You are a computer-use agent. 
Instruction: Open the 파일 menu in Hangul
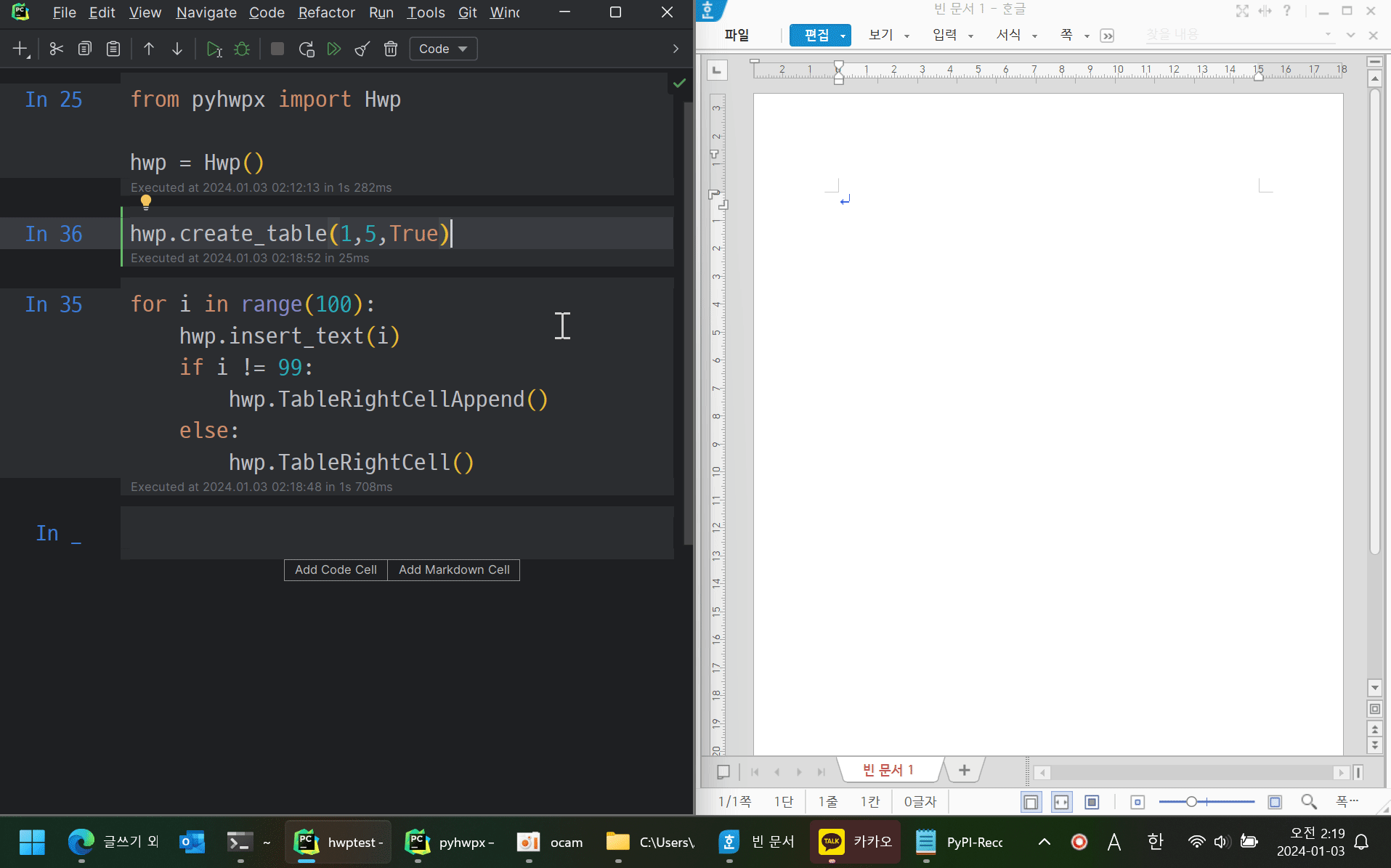(737, 35)
